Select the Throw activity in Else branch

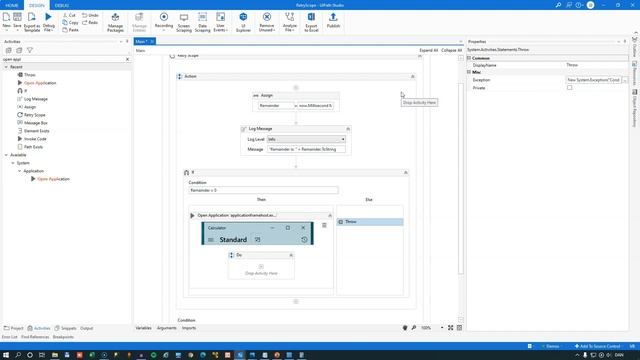coord(370,222)
